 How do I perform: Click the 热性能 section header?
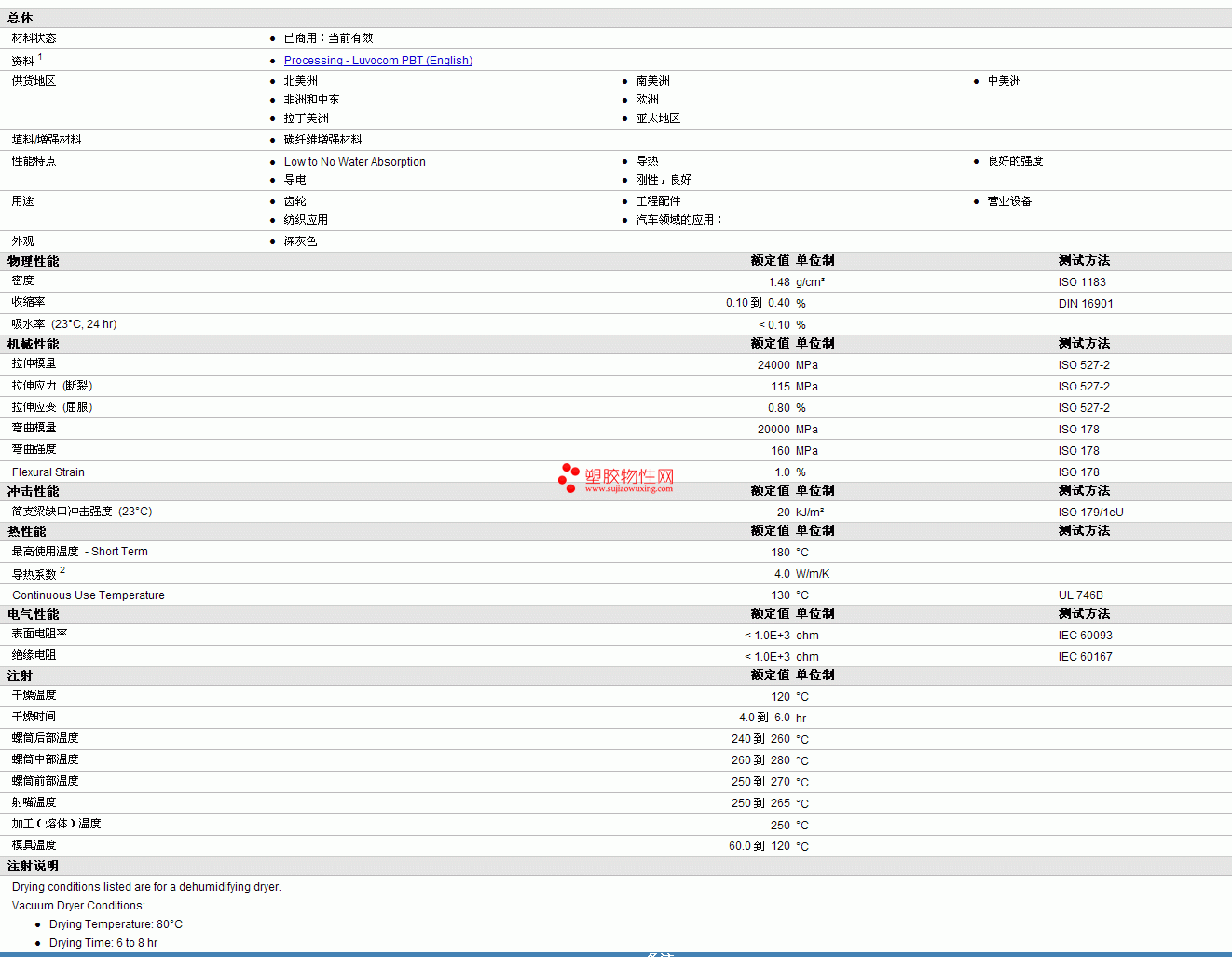pyautogui.click(x=26, y=531)
